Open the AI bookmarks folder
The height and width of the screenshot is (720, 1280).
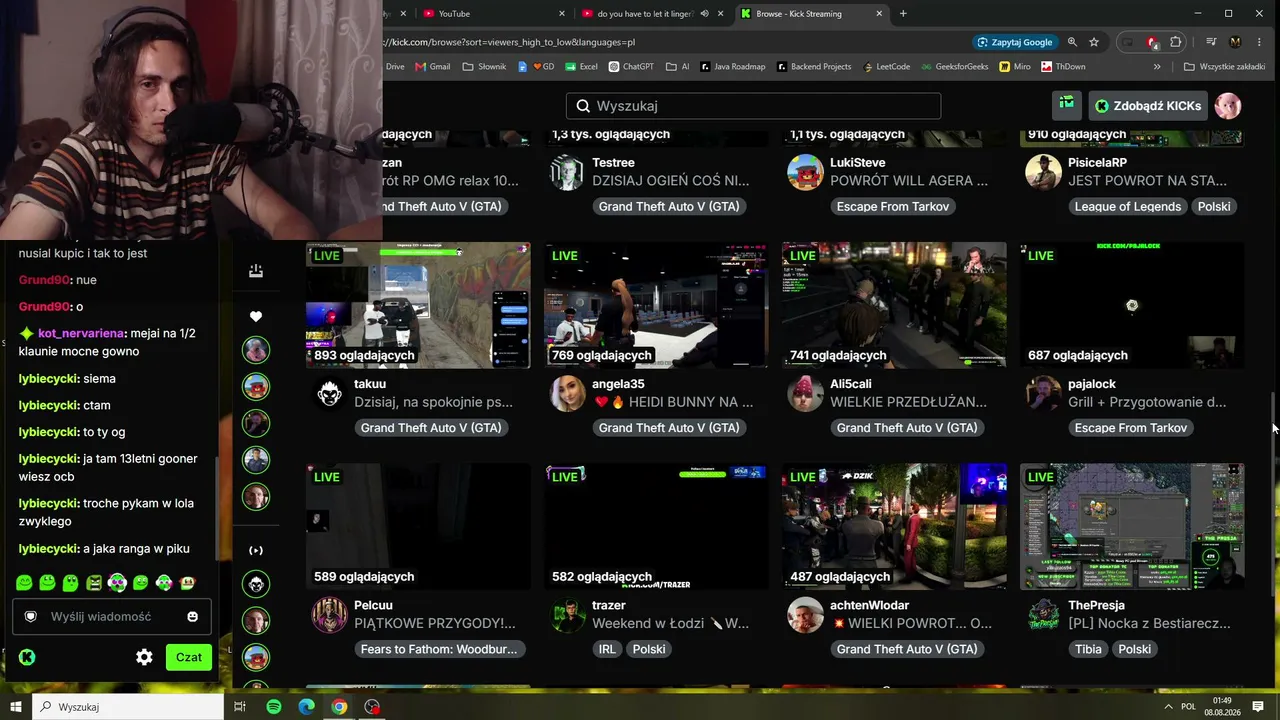click(x=677, y=67)
